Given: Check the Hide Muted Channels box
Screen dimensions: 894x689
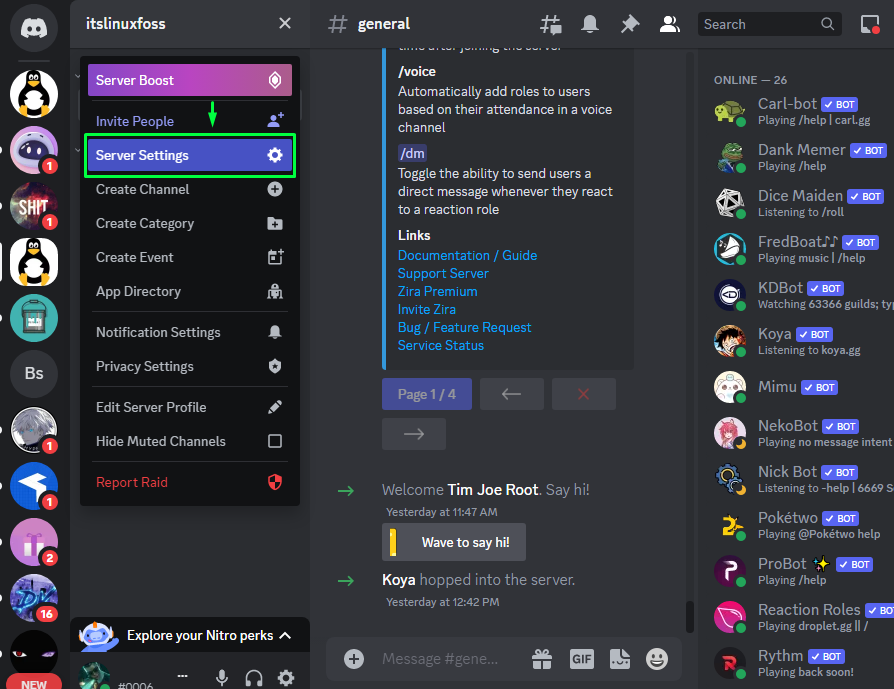Looking at the screenshot, I should click(275, 441).
